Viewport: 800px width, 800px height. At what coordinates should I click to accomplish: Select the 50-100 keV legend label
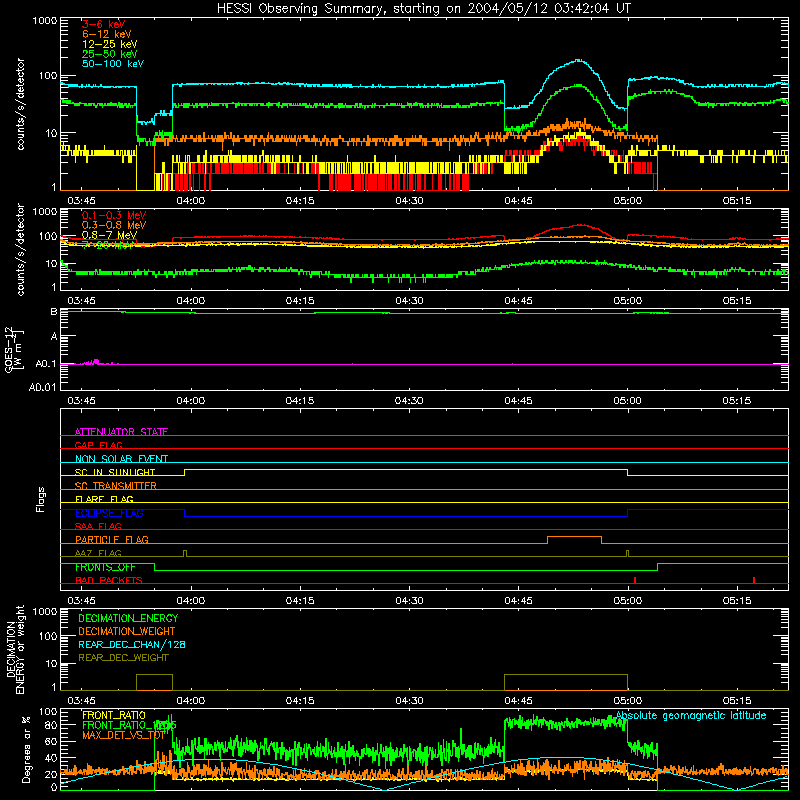click(113, 64)
